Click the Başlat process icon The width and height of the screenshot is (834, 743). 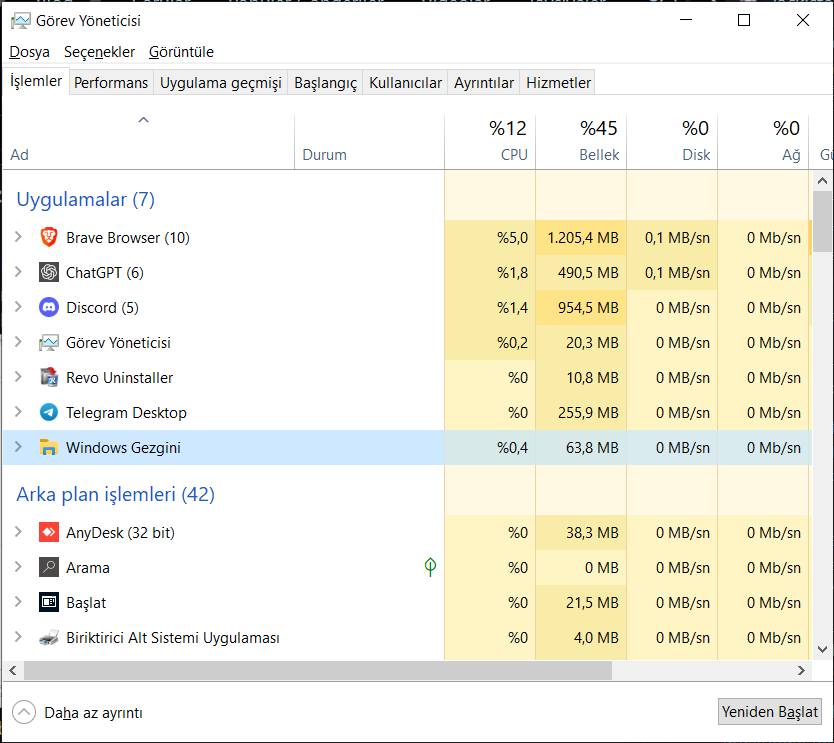tap(49, 602)
